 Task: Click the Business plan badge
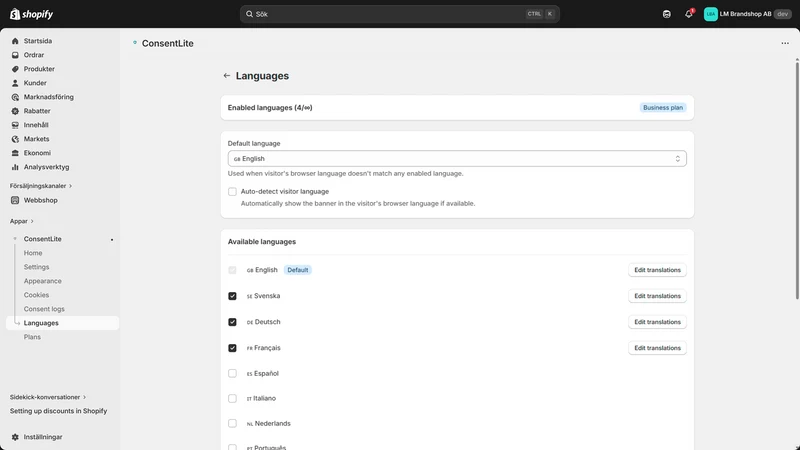(x=663, y=108)
